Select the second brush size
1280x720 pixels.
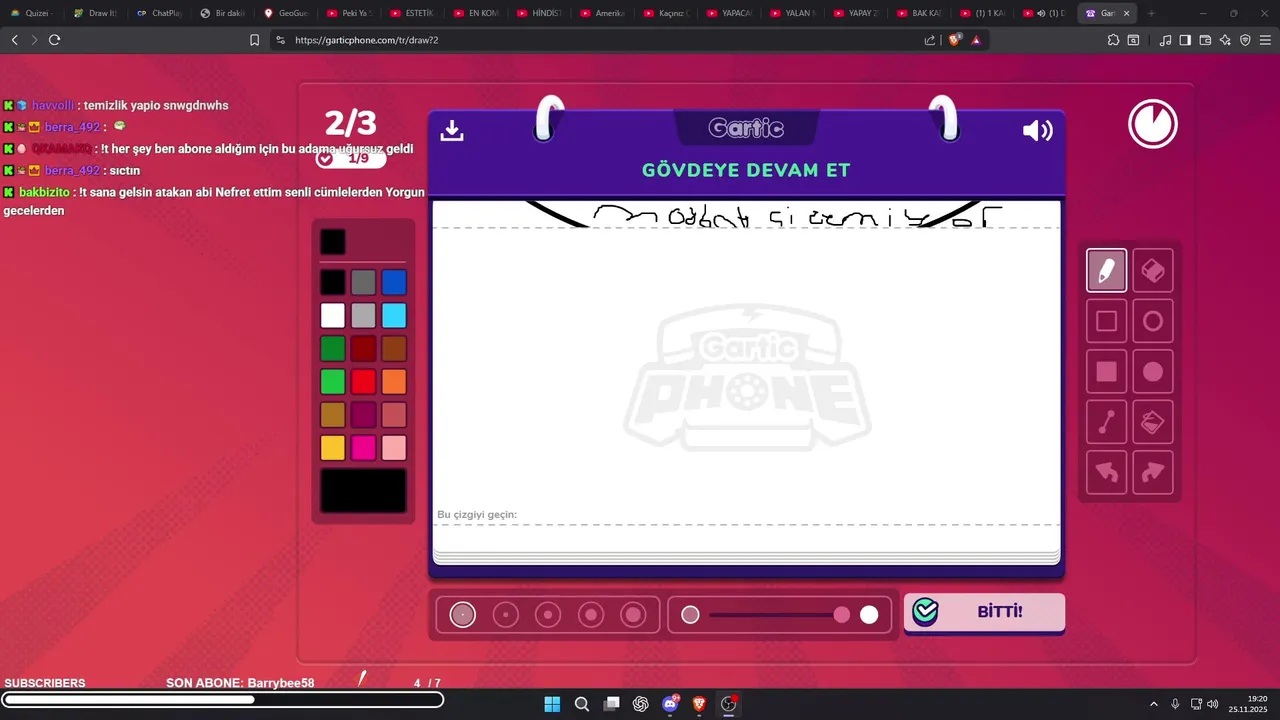point(506,615)
